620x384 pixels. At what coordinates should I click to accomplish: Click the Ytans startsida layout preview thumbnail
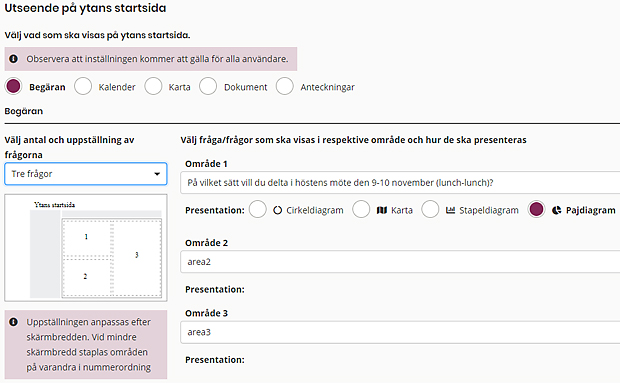tap(86, 248)
